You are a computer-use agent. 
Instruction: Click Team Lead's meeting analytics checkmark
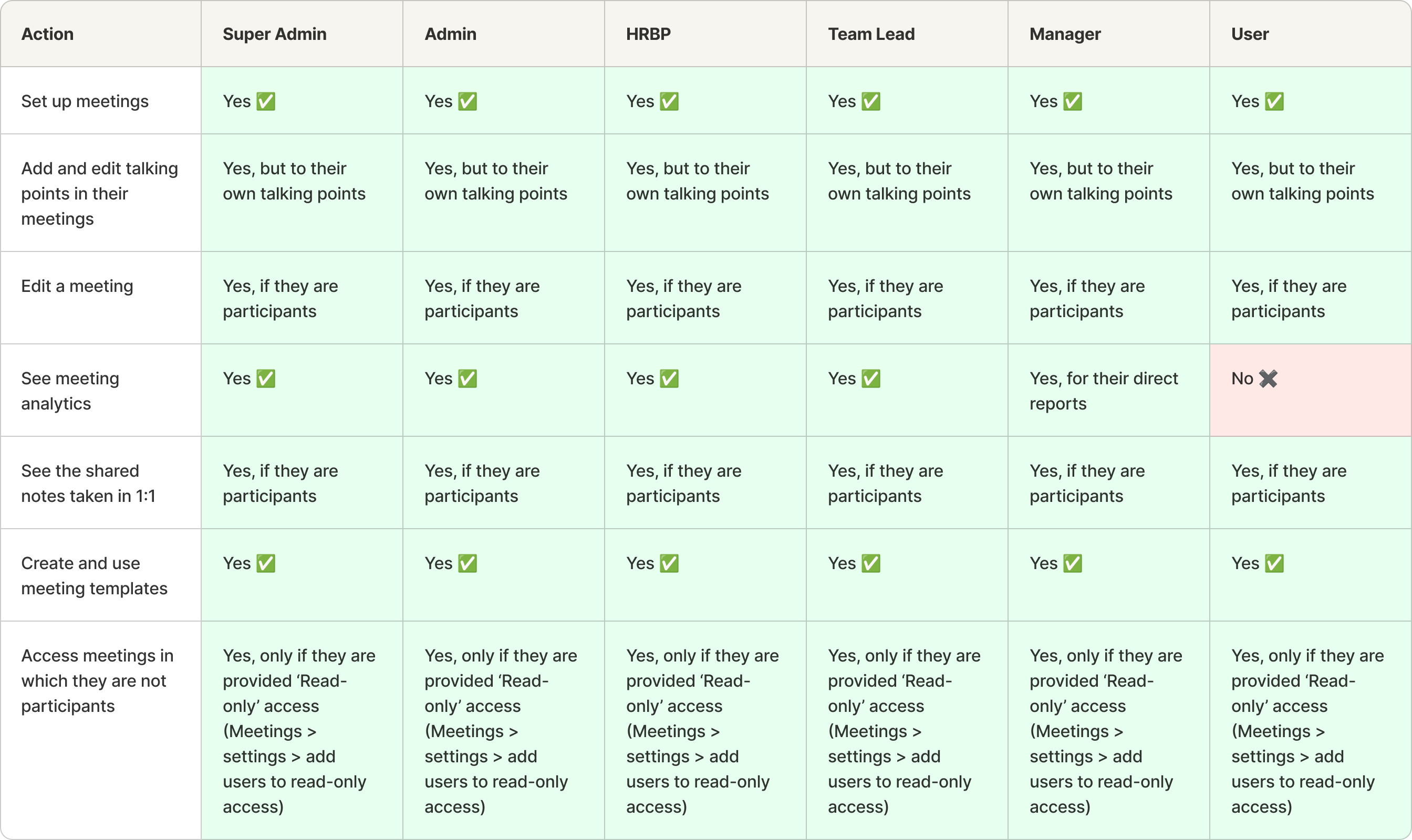(870, 379)
